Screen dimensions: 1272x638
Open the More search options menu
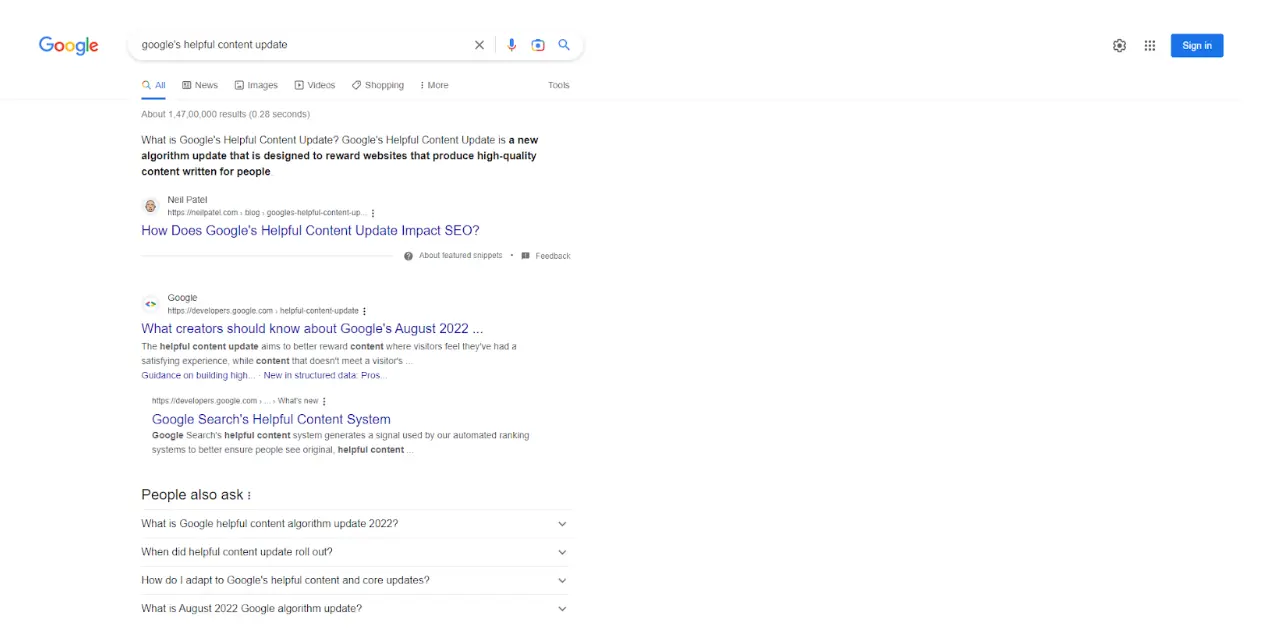(x=433, y=85)
